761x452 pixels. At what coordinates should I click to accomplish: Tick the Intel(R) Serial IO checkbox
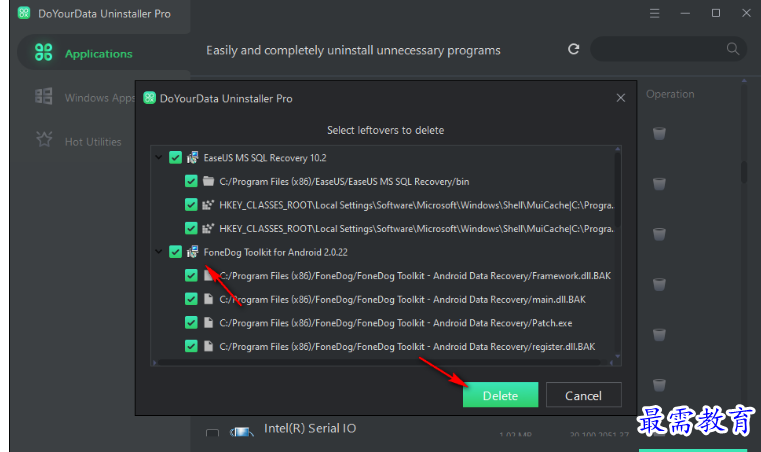pos(212,432)
